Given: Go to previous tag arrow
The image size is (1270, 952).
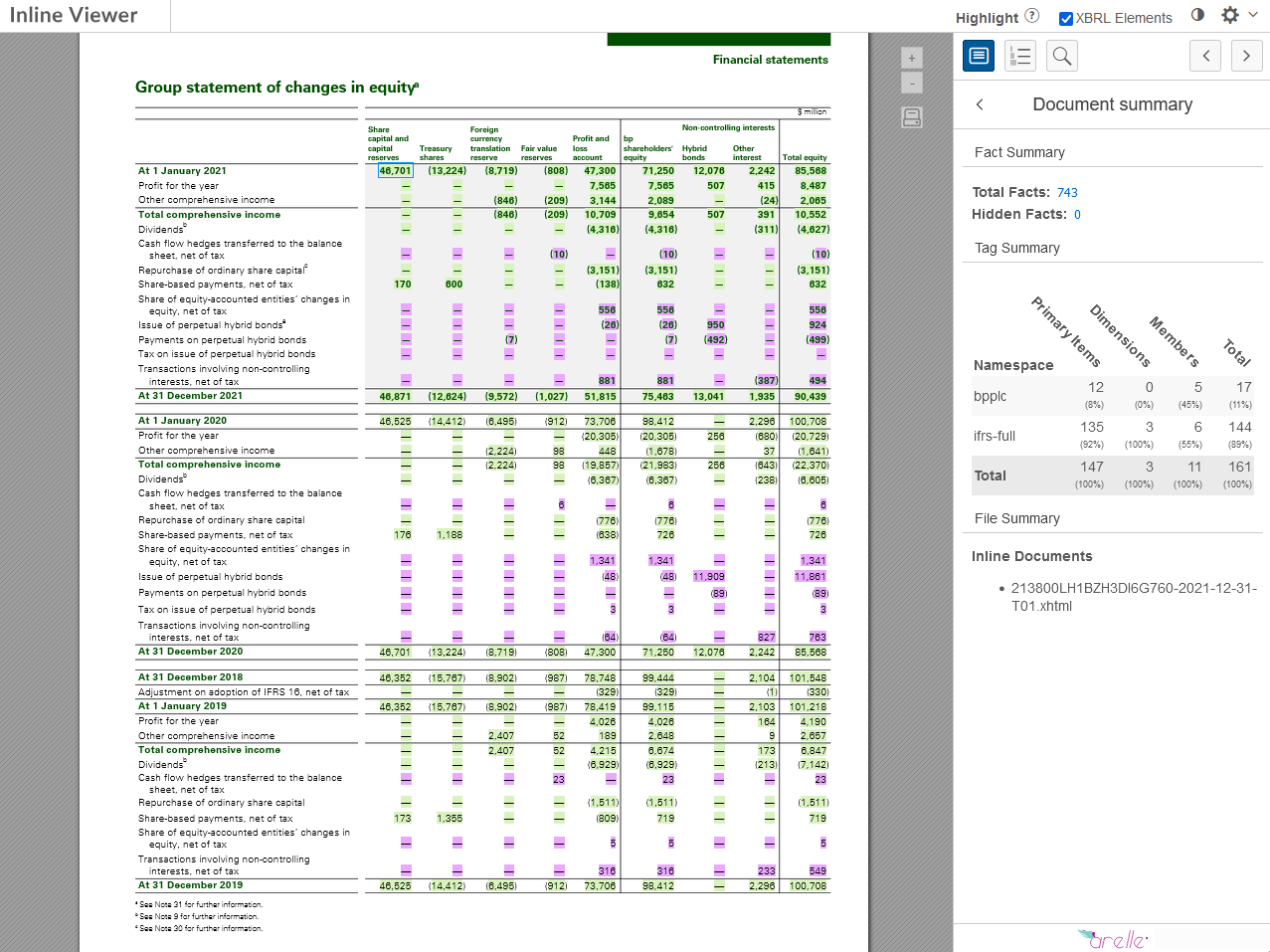Looking at the screenshot, I should pos(1205,56).
